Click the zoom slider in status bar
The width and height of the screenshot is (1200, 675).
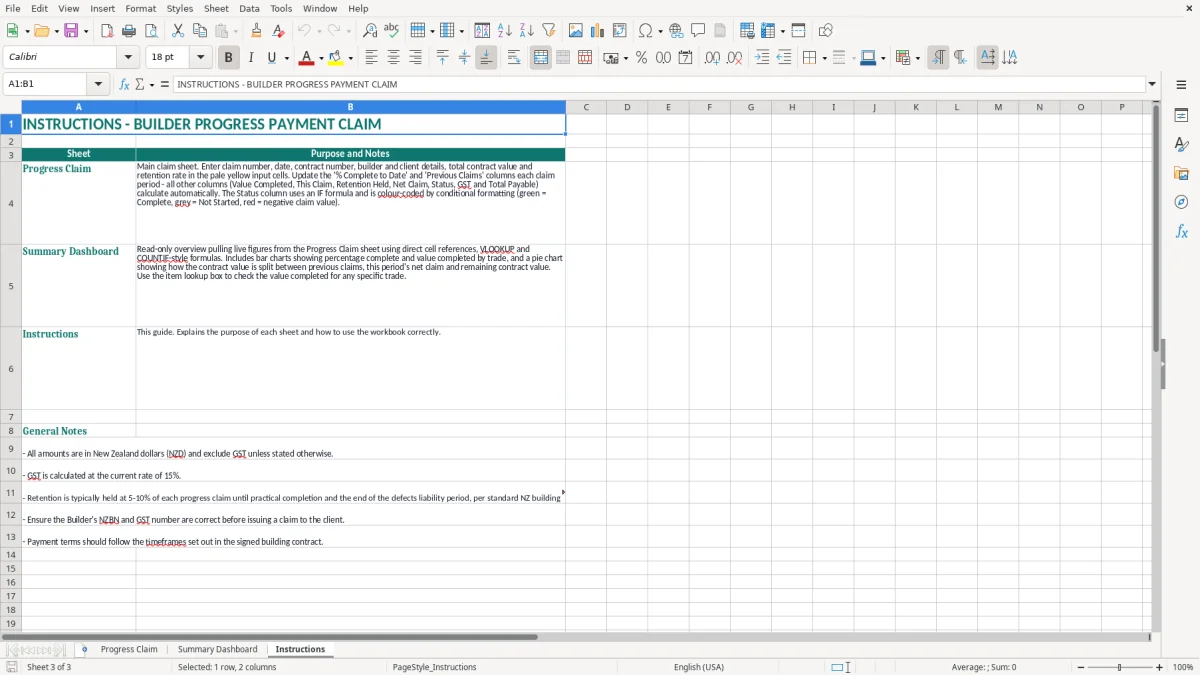1120,667
